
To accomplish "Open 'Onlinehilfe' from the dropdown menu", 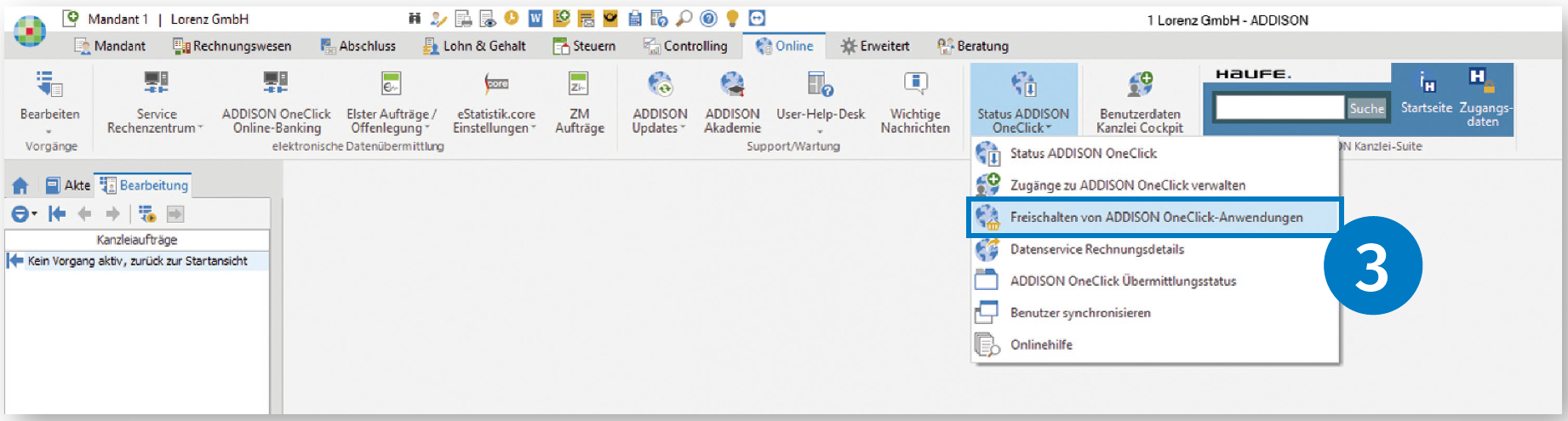I will pos(1155,344).
